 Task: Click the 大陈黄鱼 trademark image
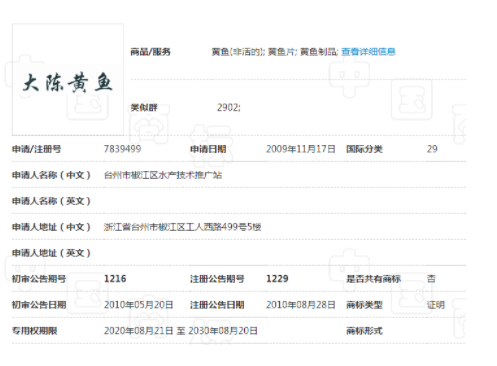click(x=68, y=80)
